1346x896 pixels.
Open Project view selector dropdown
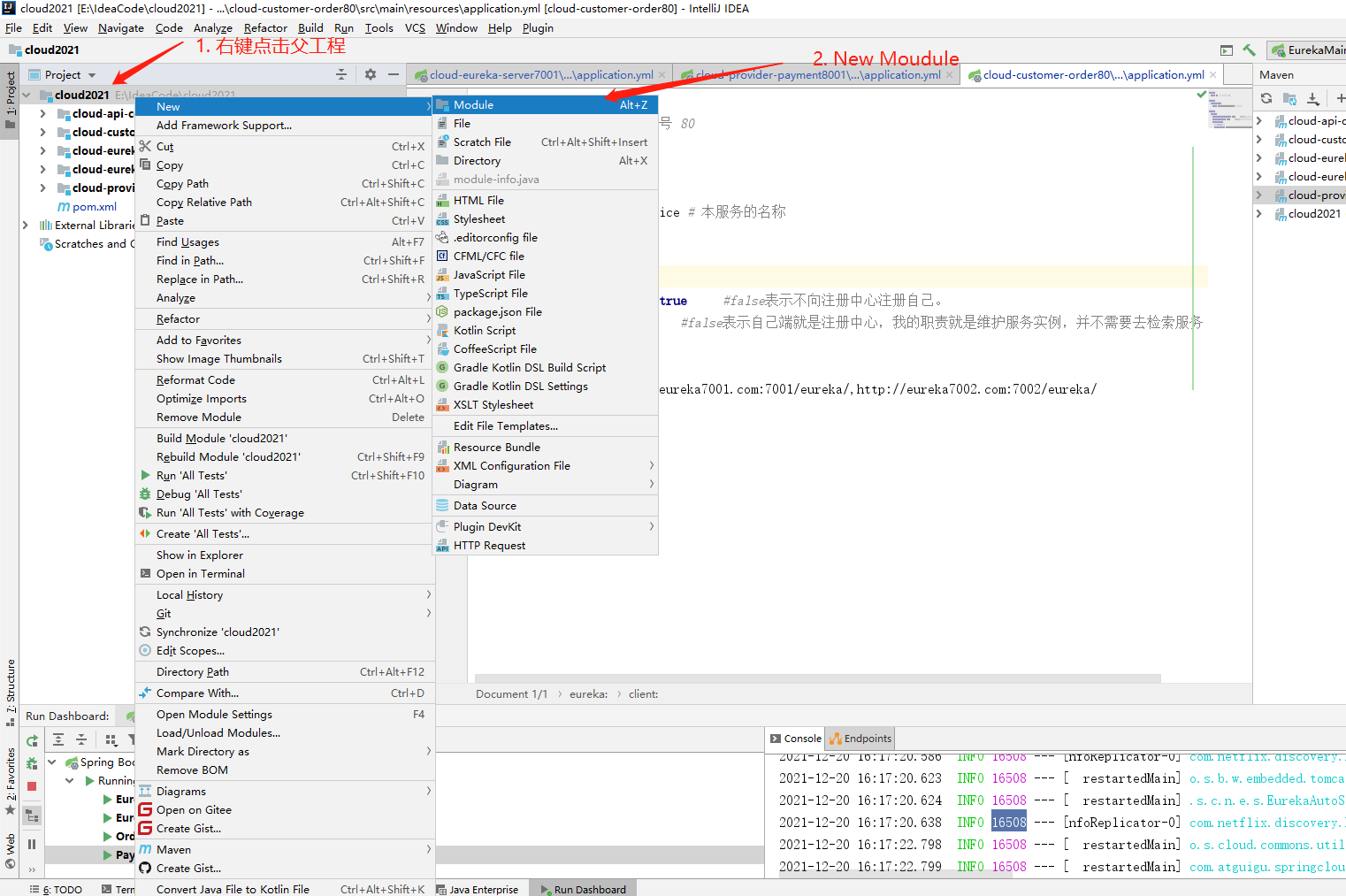62,75
